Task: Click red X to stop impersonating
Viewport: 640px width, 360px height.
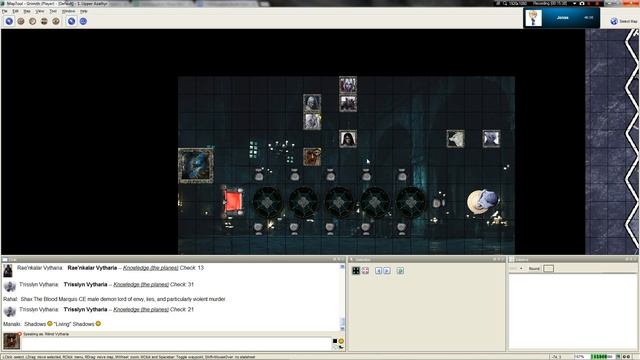Action: pos(20,334)
